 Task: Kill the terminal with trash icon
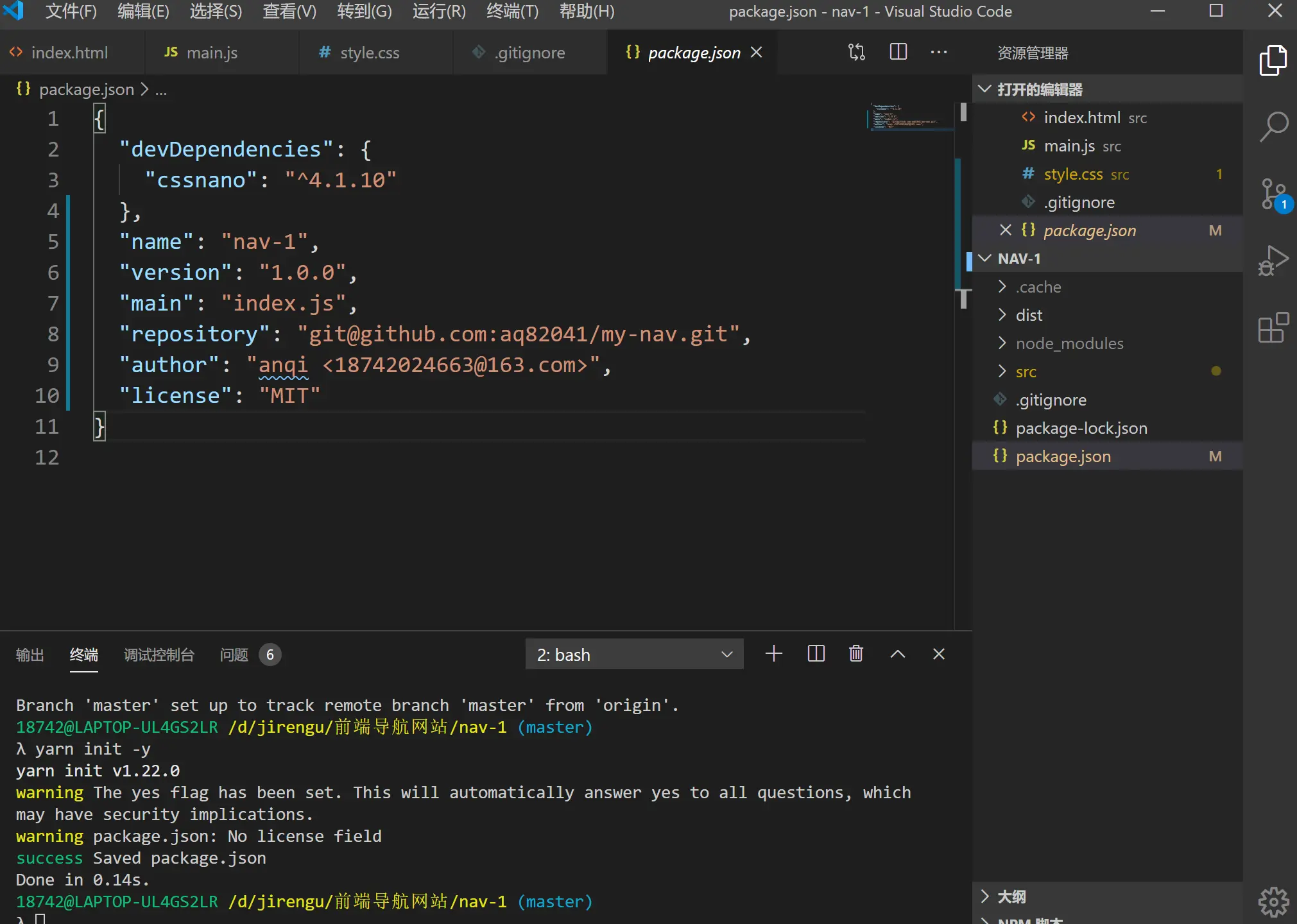(x=855, y=654)
